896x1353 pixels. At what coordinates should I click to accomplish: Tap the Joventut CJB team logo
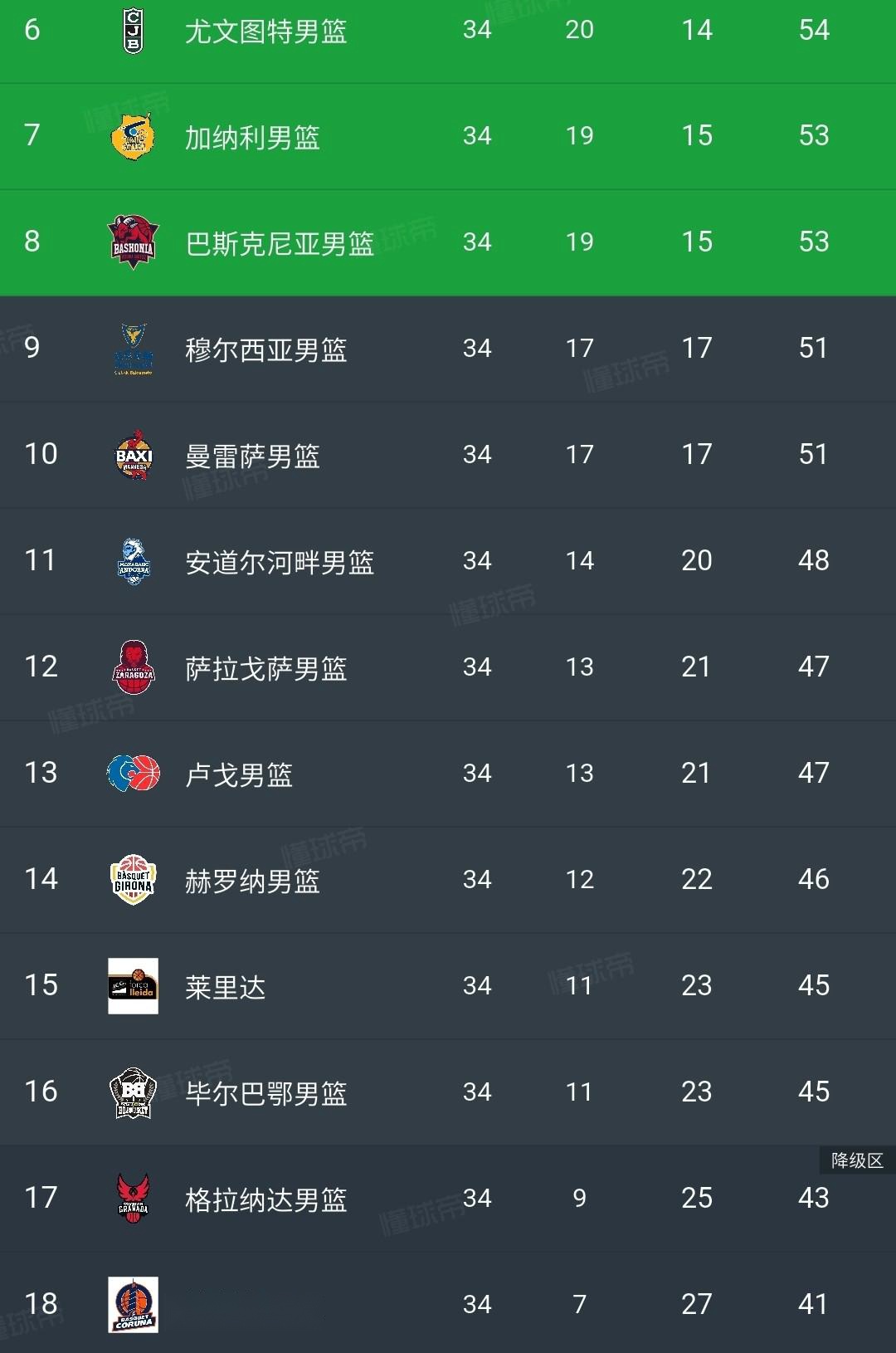click(x=133, y=31)
